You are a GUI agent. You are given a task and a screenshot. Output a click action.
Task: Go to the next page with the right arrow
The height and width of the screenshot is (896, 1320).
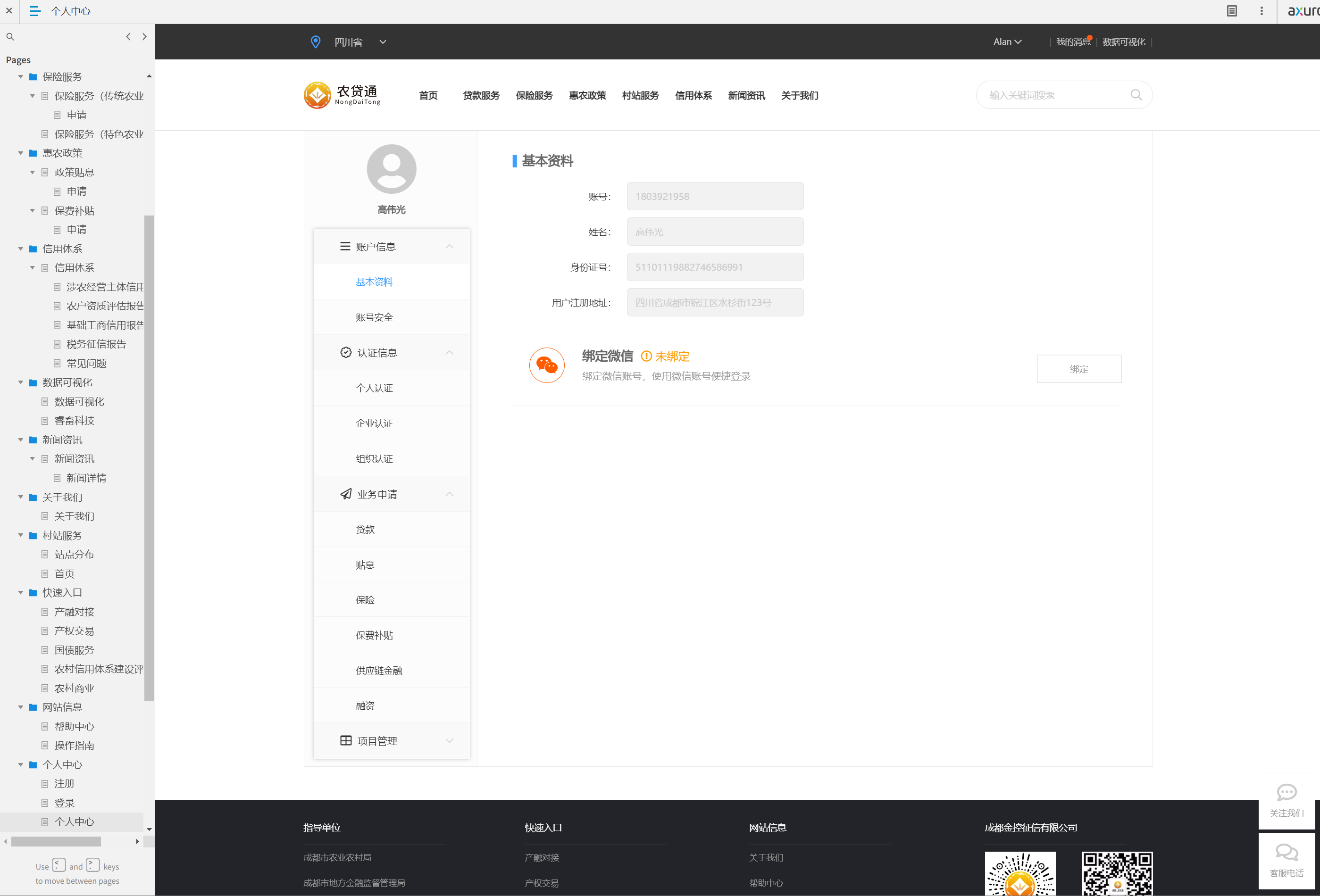click(x=144, y=37)
